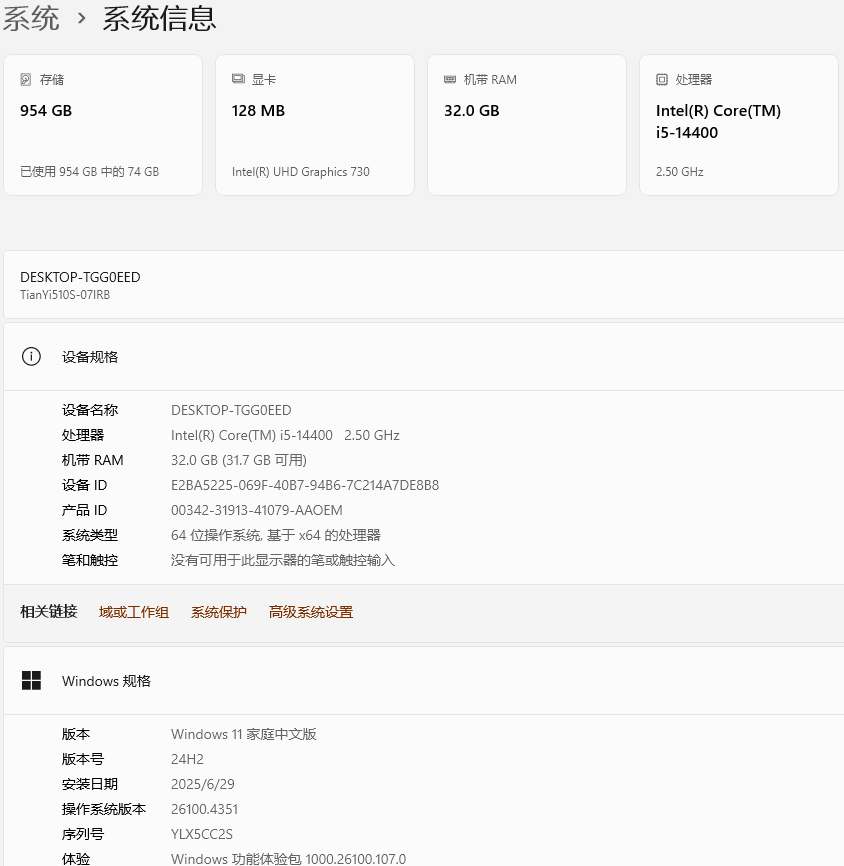Screen dimensions: 844x866
Task: Click the 安装日期 label
Action: tap(89, 784)
